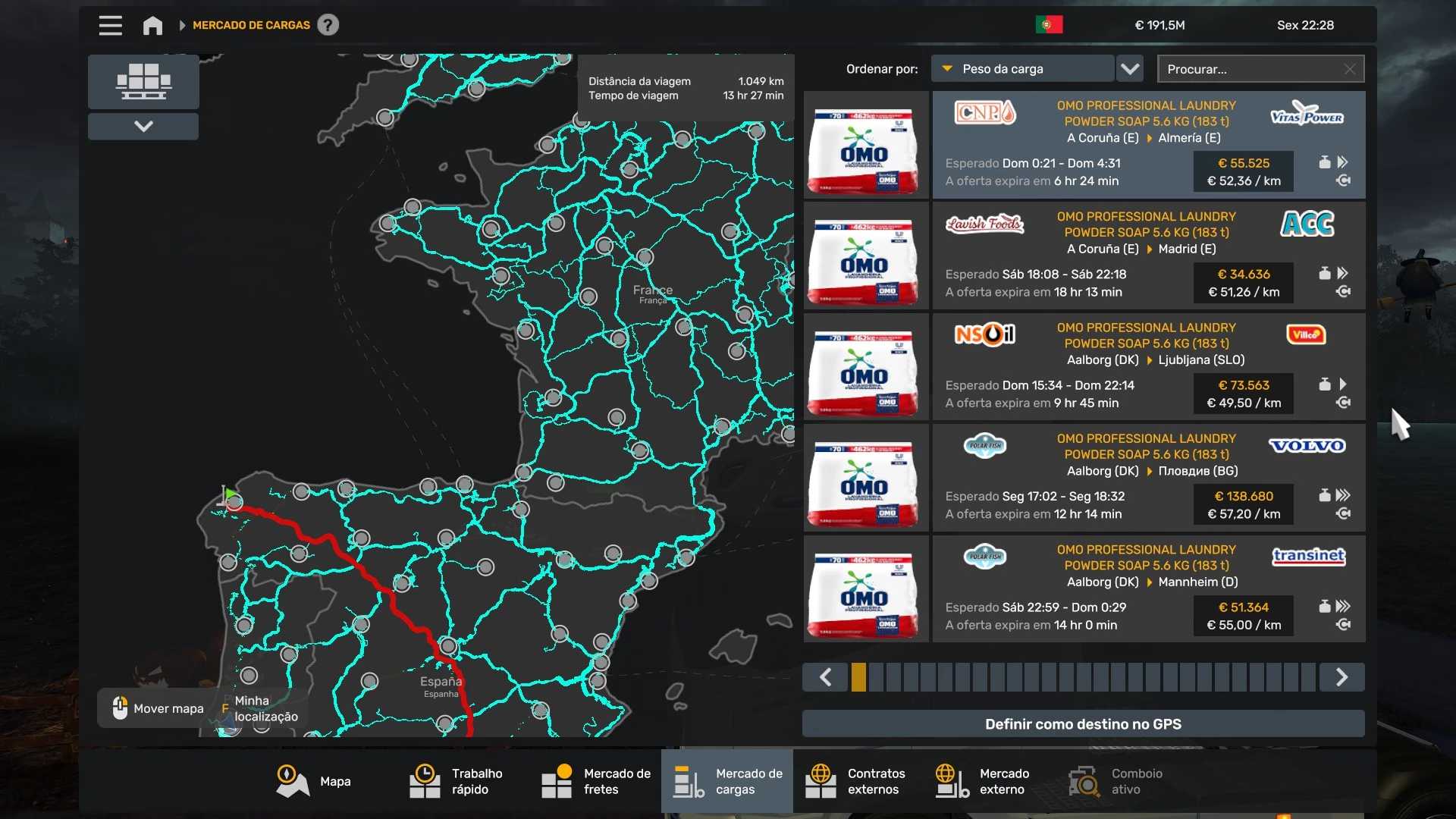Image resolution: width=1456 pixels, height=819 pixels.
Task: Expand the panel below trailer icon
Action: coord(143,126)
